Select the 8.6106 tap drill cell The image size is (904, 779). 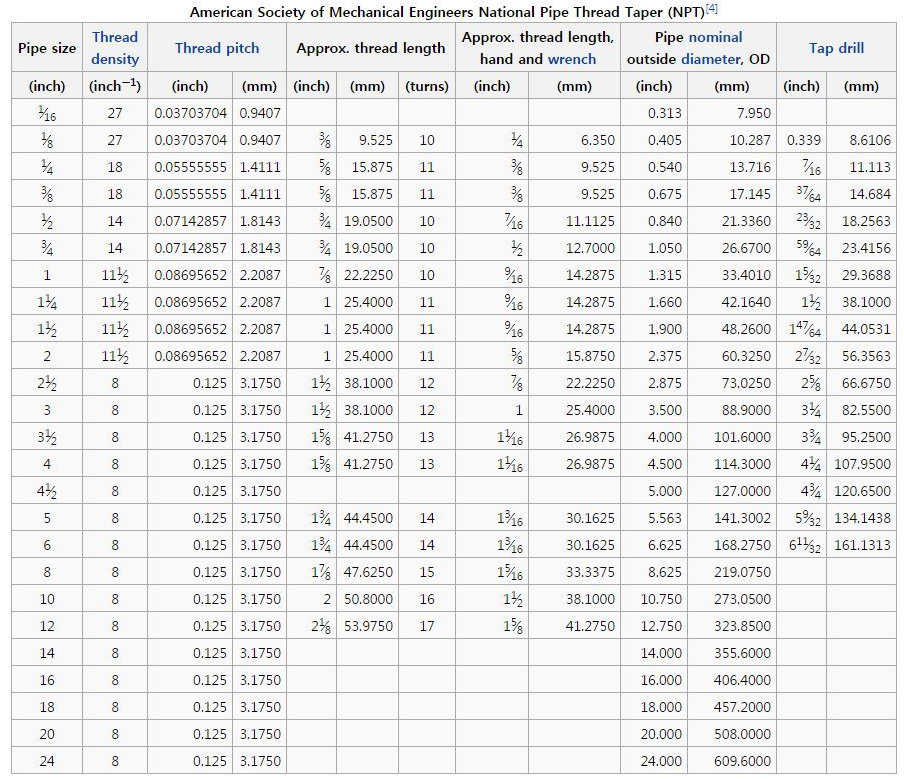pyautogui.click(x=861, y=140)
